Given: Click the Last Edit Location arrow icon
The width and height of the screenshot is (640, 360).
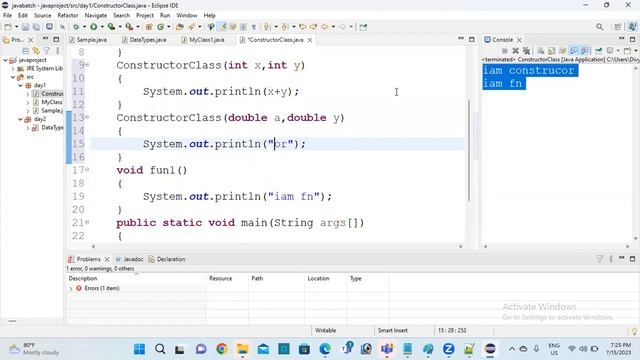Looking at the screenshot, I should [x=303, y=27].
